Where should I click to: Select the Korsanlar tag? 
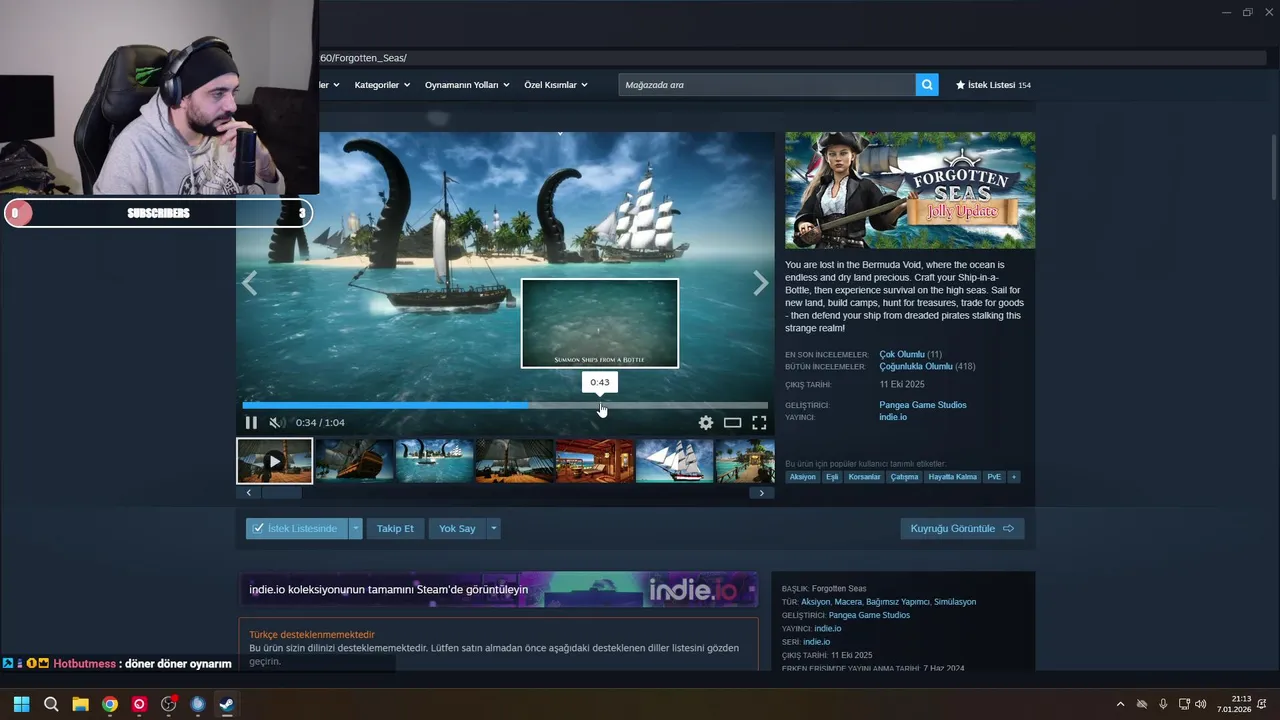[x=864, y=477]
